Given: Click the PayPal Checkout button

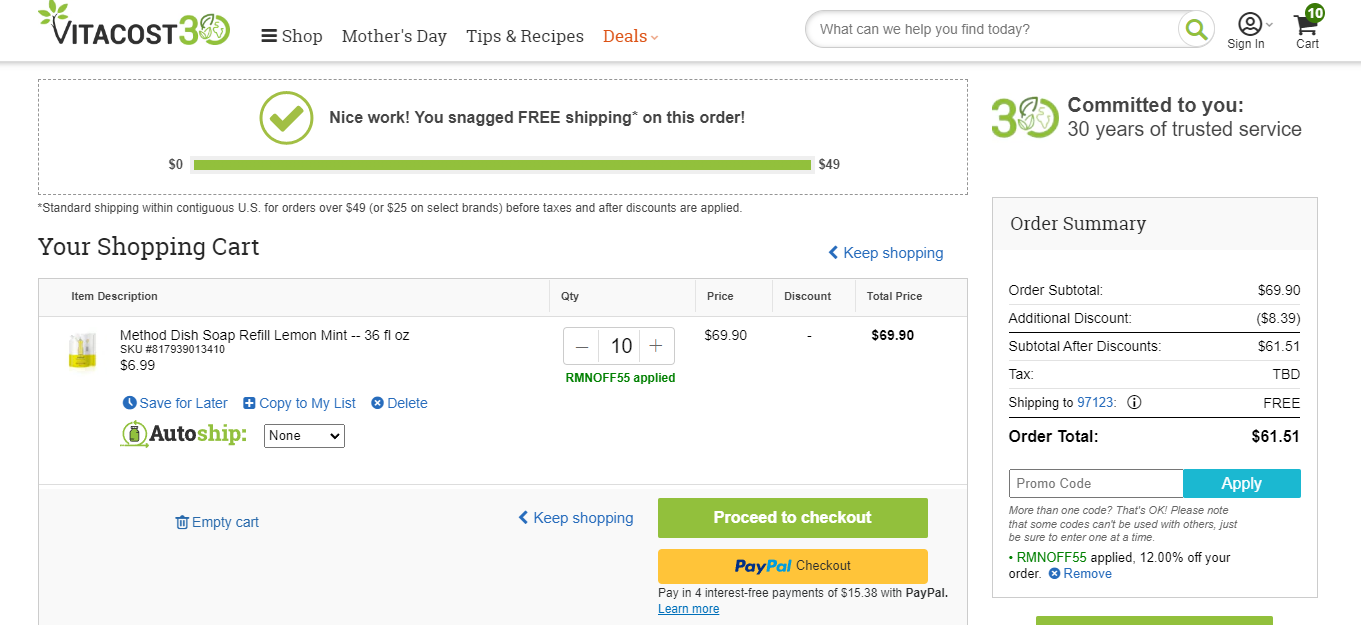Looking at the screenshot, I should click(793, 566).
